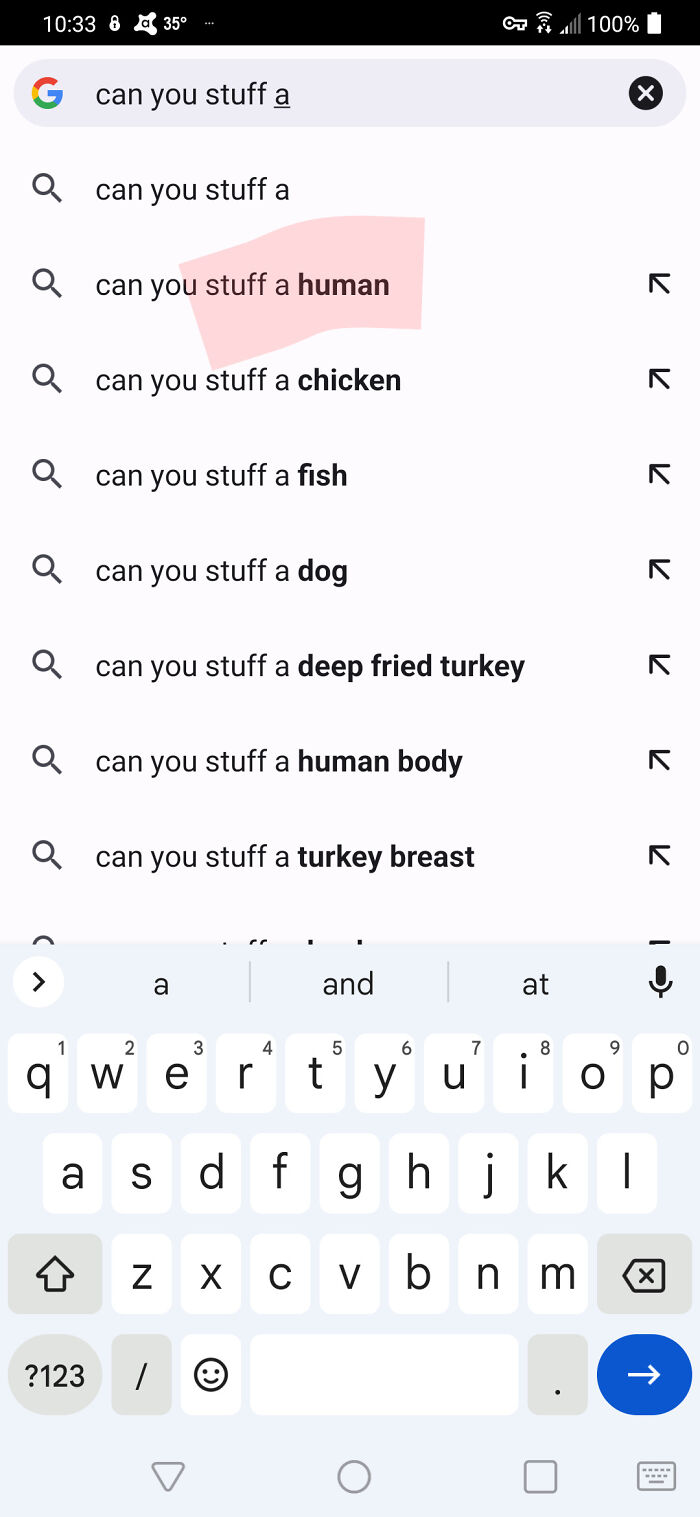Switch keyboard to numbers with ?123 key
Screen dimensions: 700x1517
pyautogui.click(x=55, y=1374)
